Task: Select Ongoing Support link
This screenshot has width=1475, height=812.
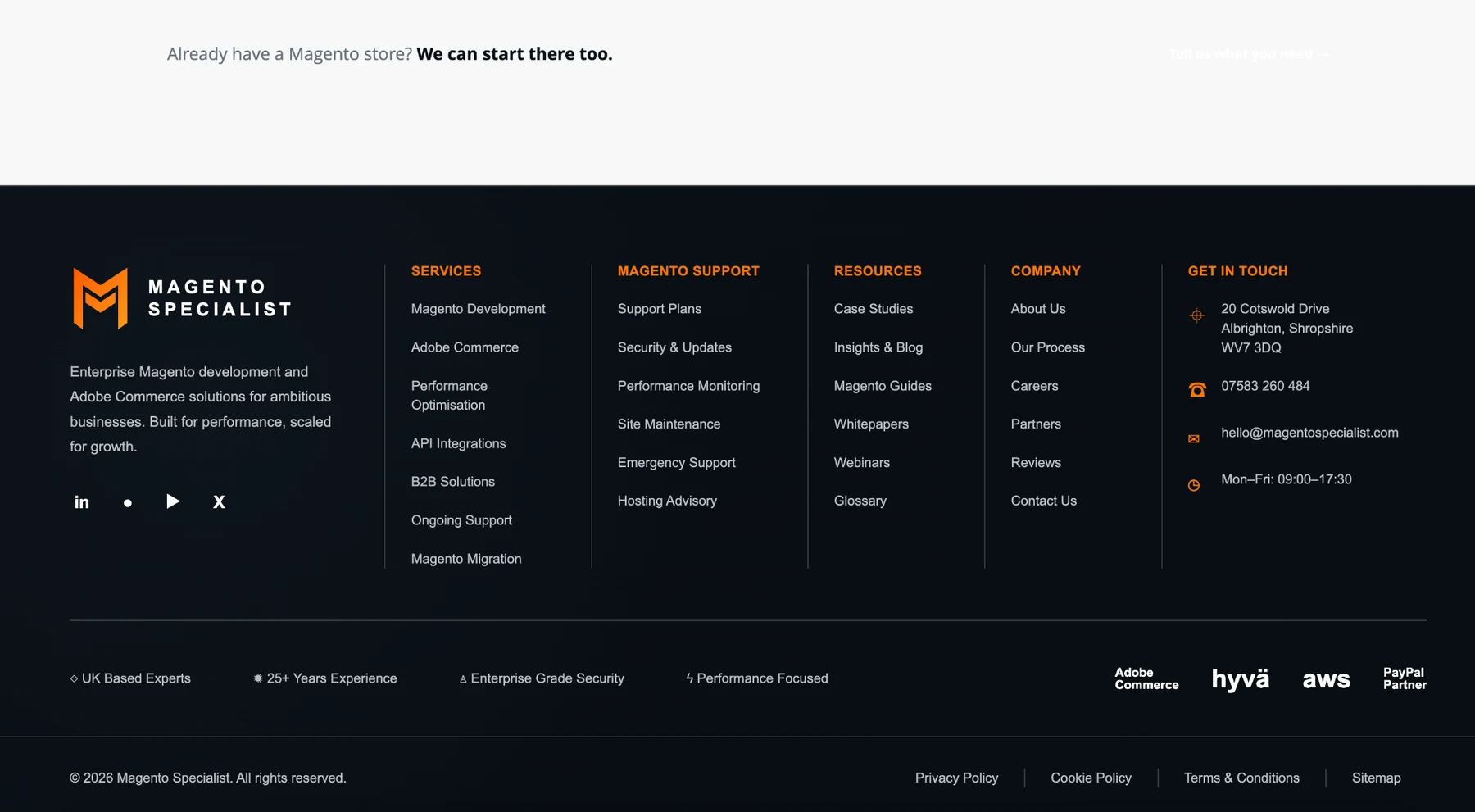Action: (x=461, y=520)
